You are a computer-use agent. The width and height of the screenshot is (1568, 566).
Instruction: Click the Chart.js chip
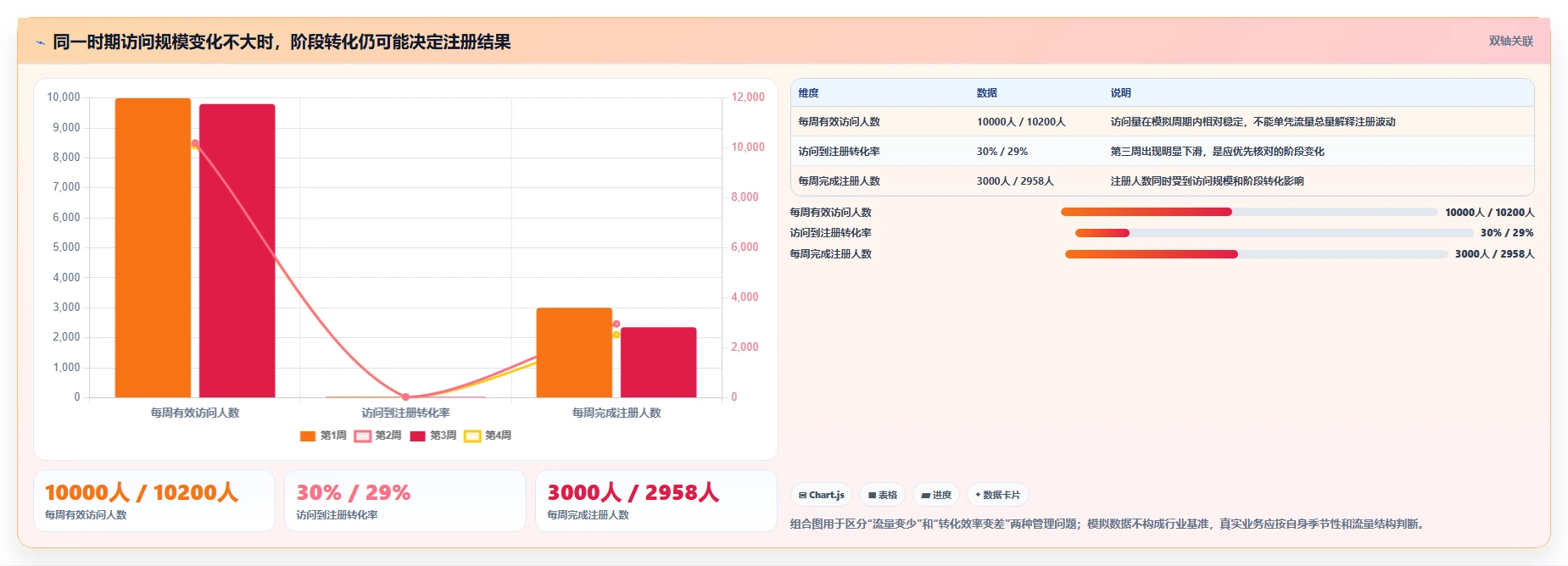click(821, 495)
